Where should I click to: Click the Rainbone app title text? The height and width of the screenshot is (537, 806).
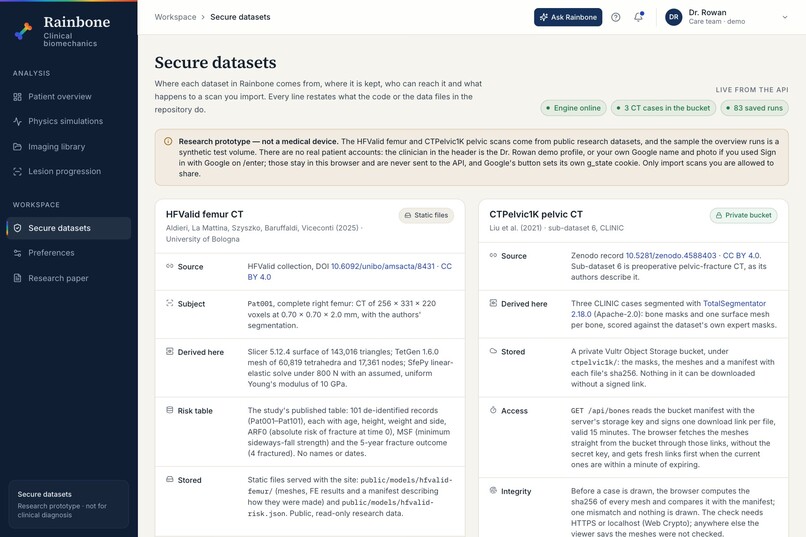click(x=77, y=22)
